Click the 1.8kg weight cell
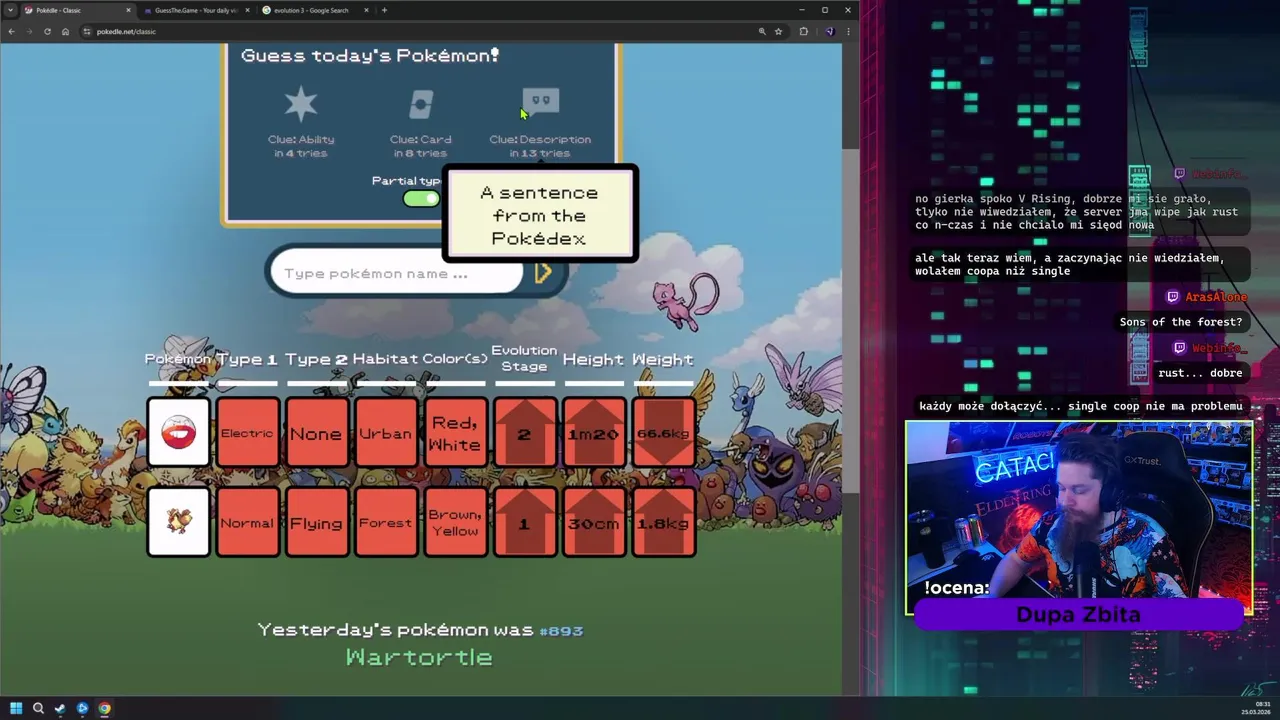Screen dimensions: 1280x720 664,522
